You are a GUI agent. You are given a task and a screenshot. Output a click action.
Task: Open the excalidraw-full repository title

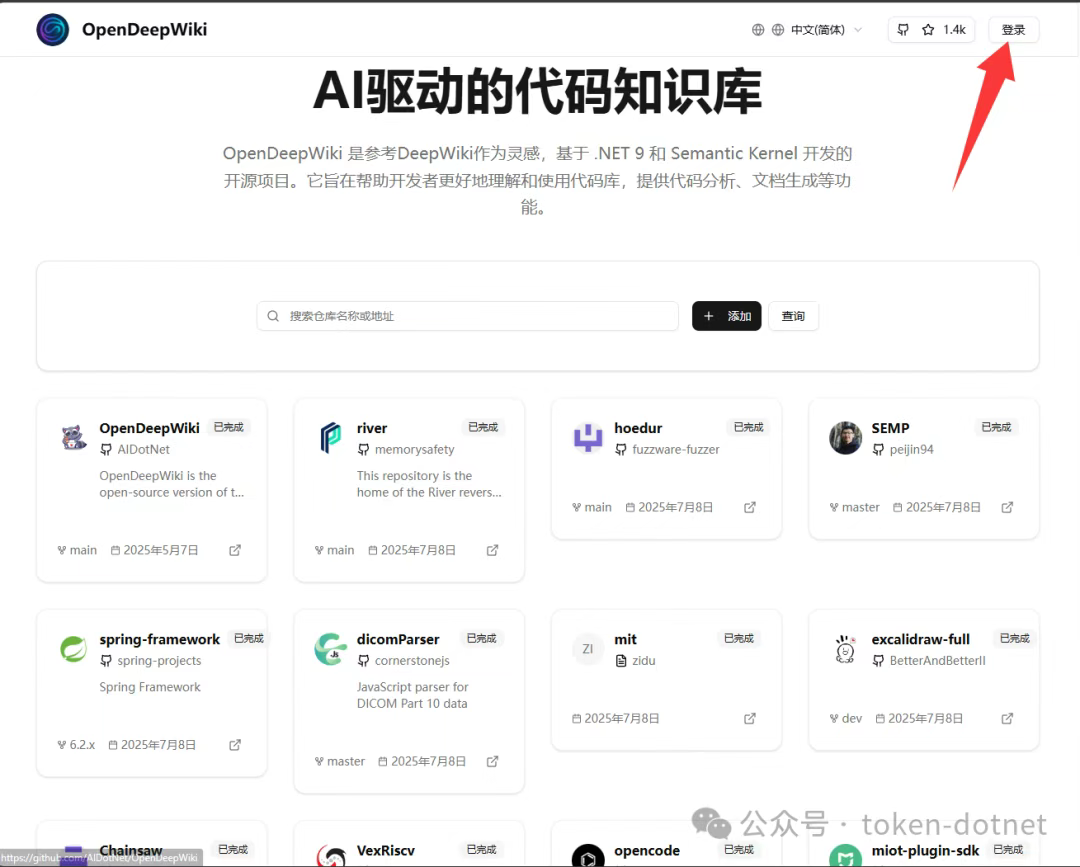tap(920, 640)
